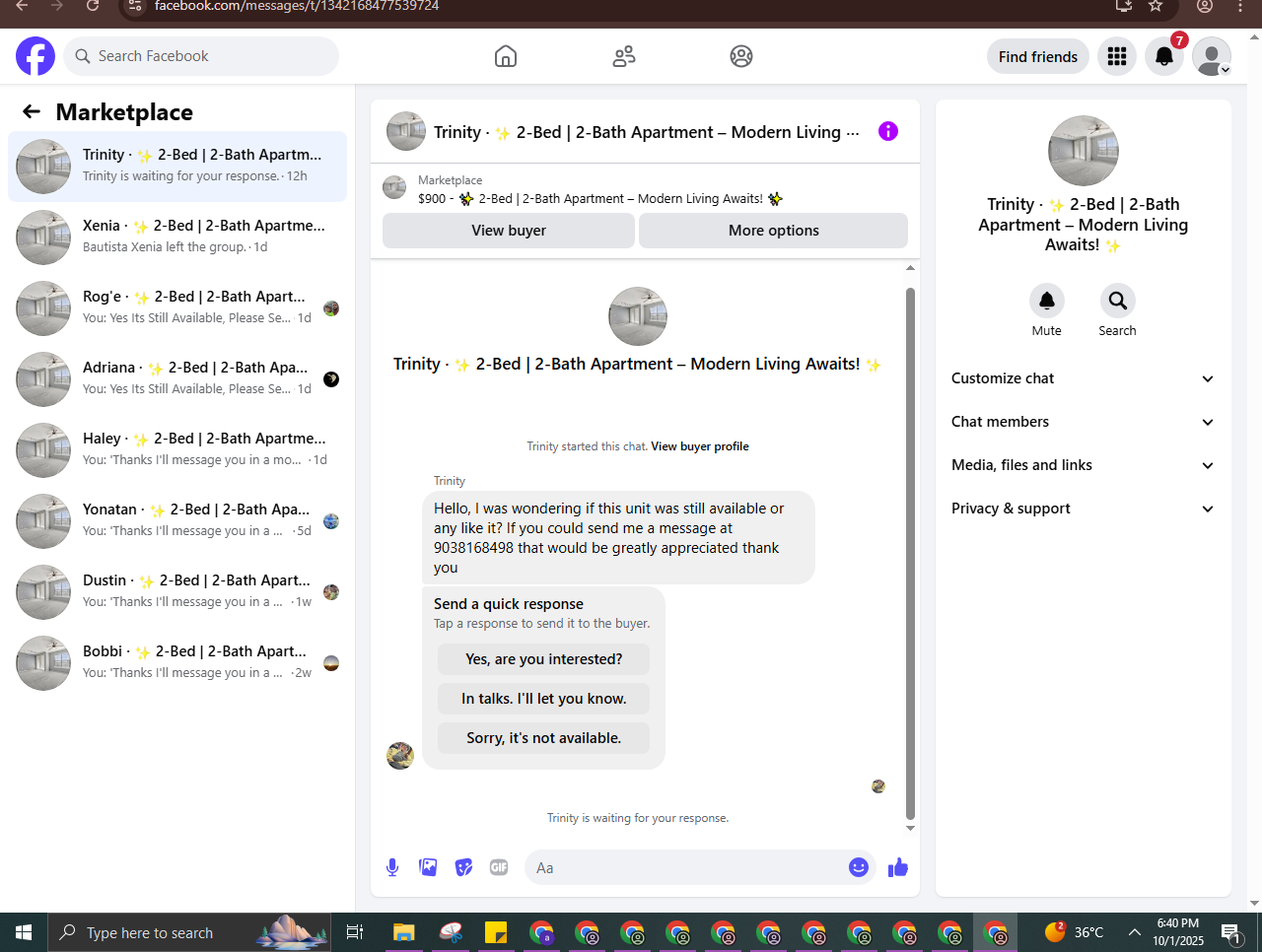The width and height of the screenshot is (1262, 952).
Task: Click the View buyer button
Action: click(x=509, y=231)
